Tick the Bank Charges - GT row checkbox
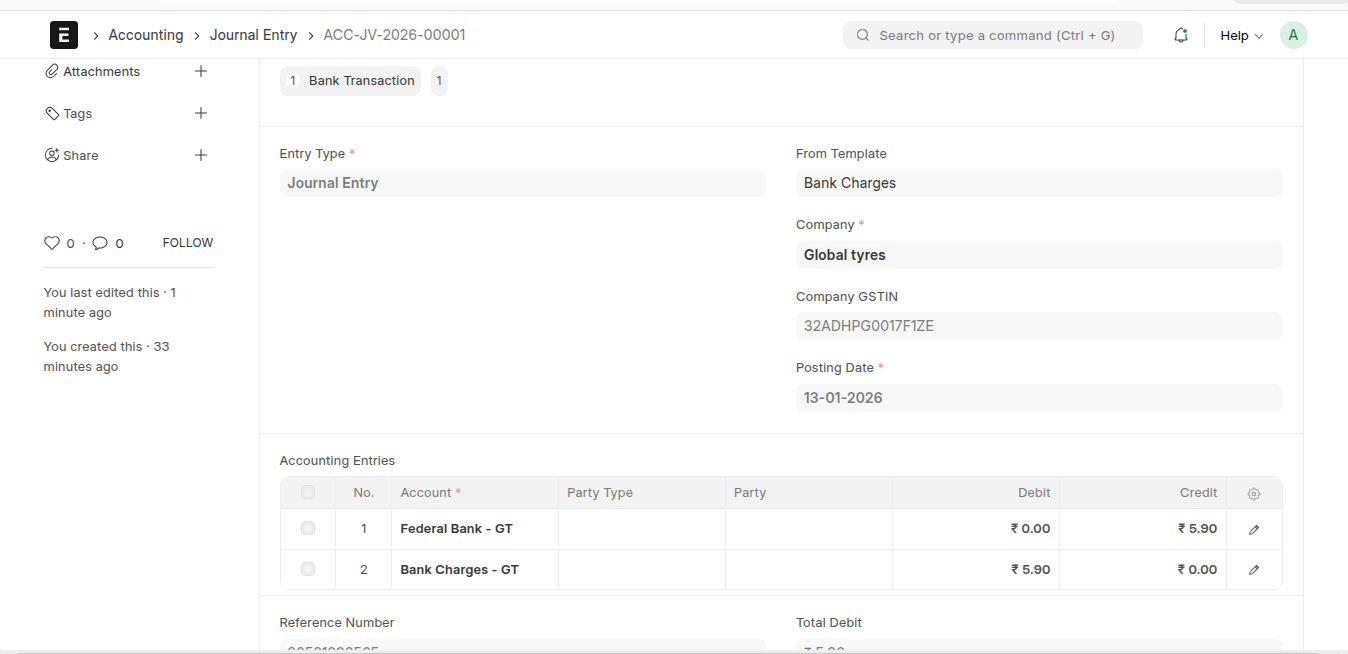The height and width of the screenshot is (654, 1348). [308, 569]
